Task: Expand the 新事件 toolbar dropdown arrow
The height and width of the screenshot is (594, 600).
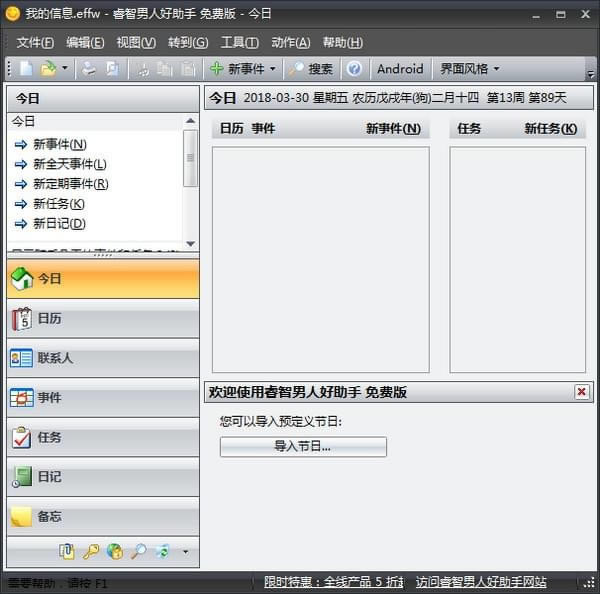Action: 273,69
